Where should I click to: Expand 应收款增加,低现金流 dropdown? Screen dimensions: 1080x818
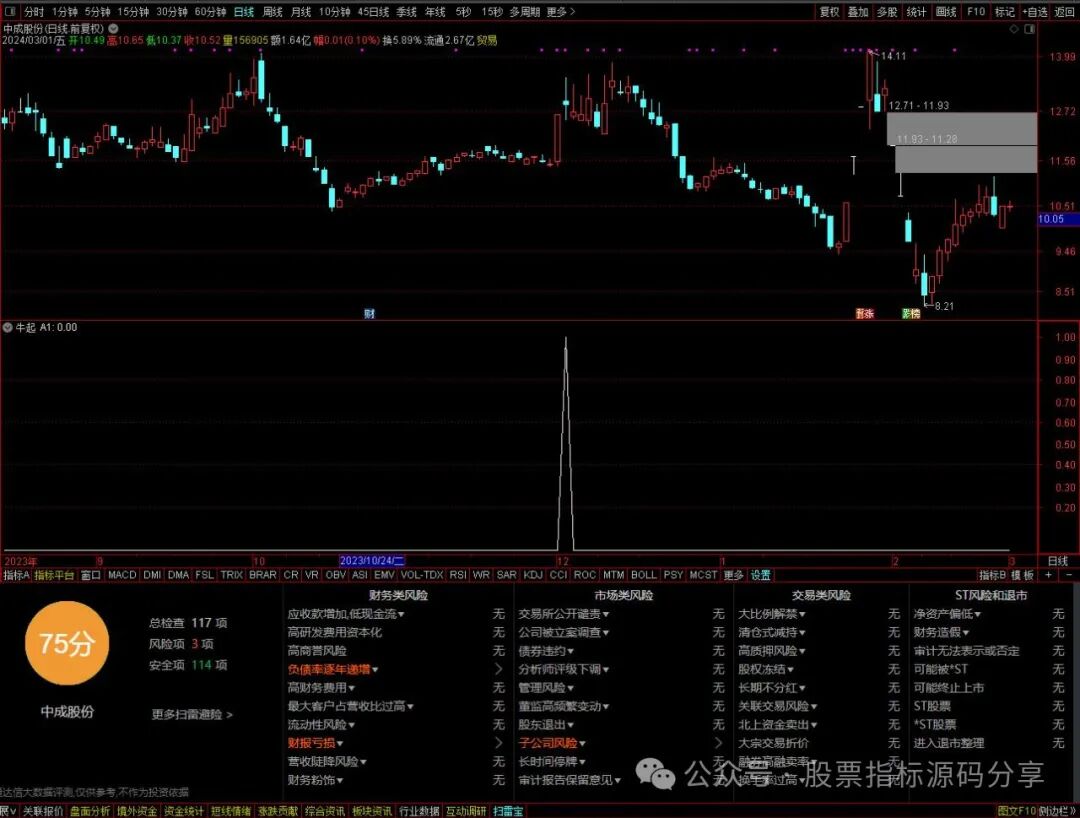tap(402, 614)
